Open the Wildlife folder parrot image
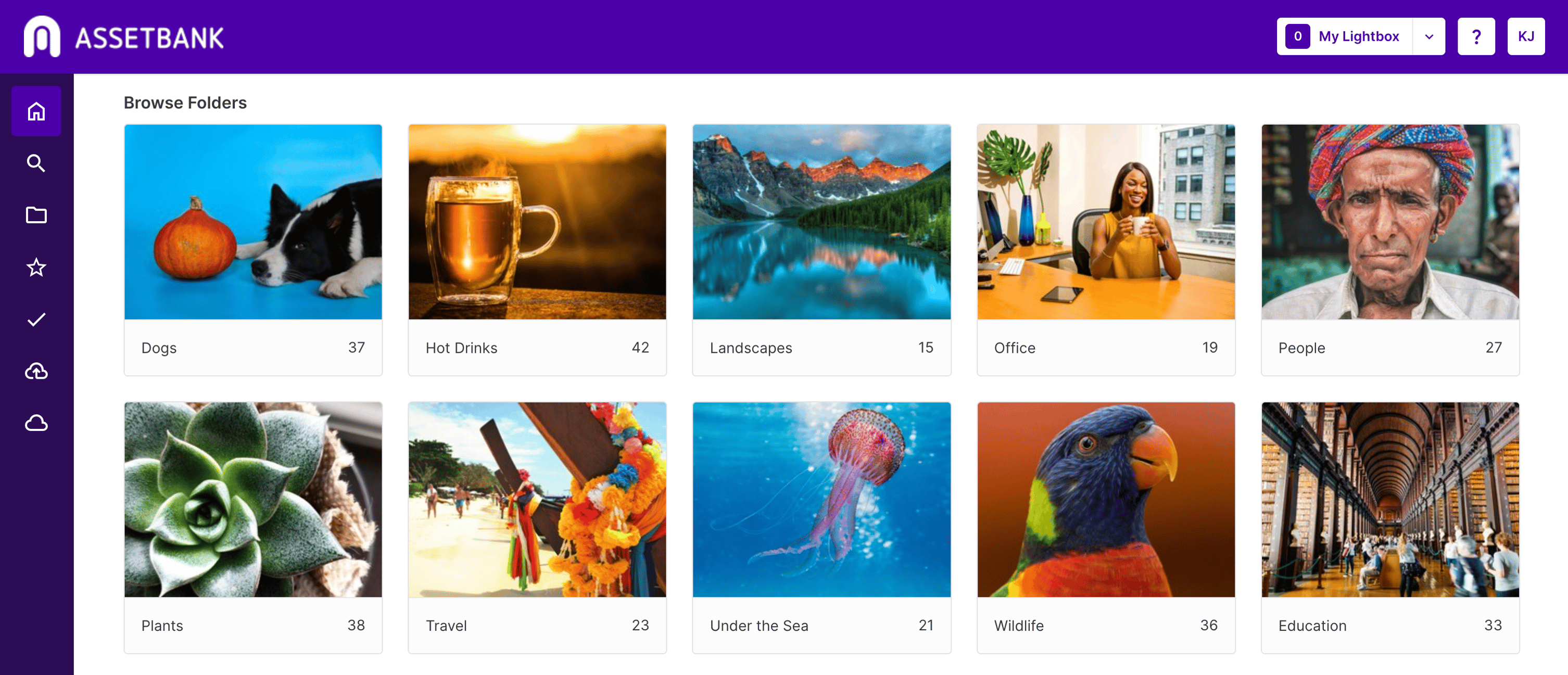 pos(1106,500)
